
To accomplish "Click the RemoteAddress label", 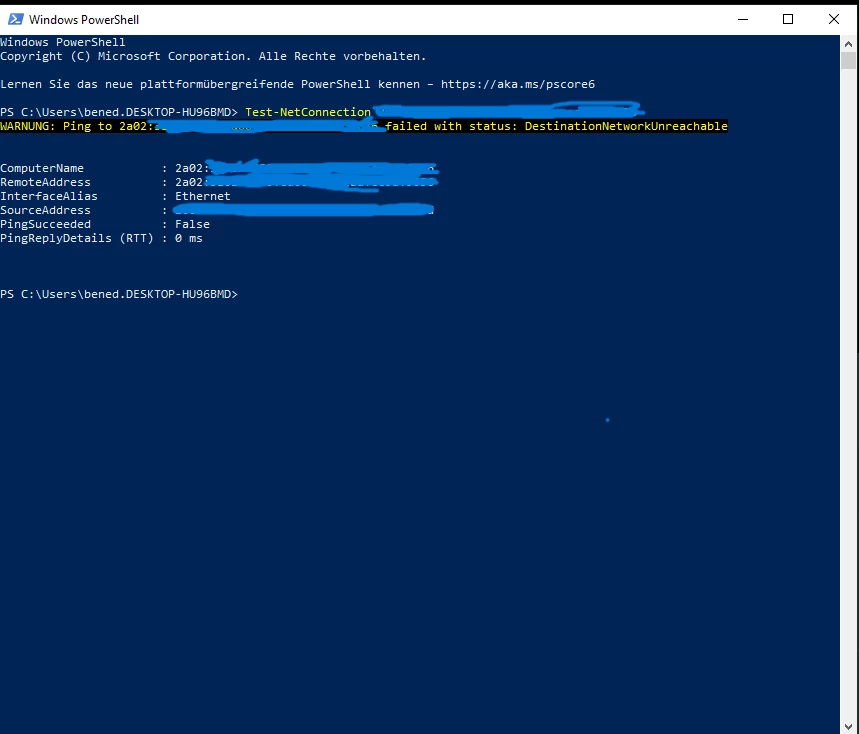I will 45,182.
